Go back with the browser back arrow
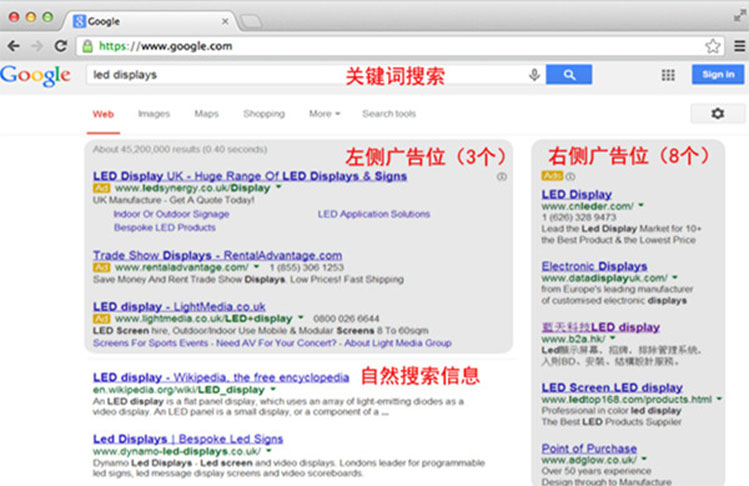Screen dimensions: 749x486 (13, 46)
